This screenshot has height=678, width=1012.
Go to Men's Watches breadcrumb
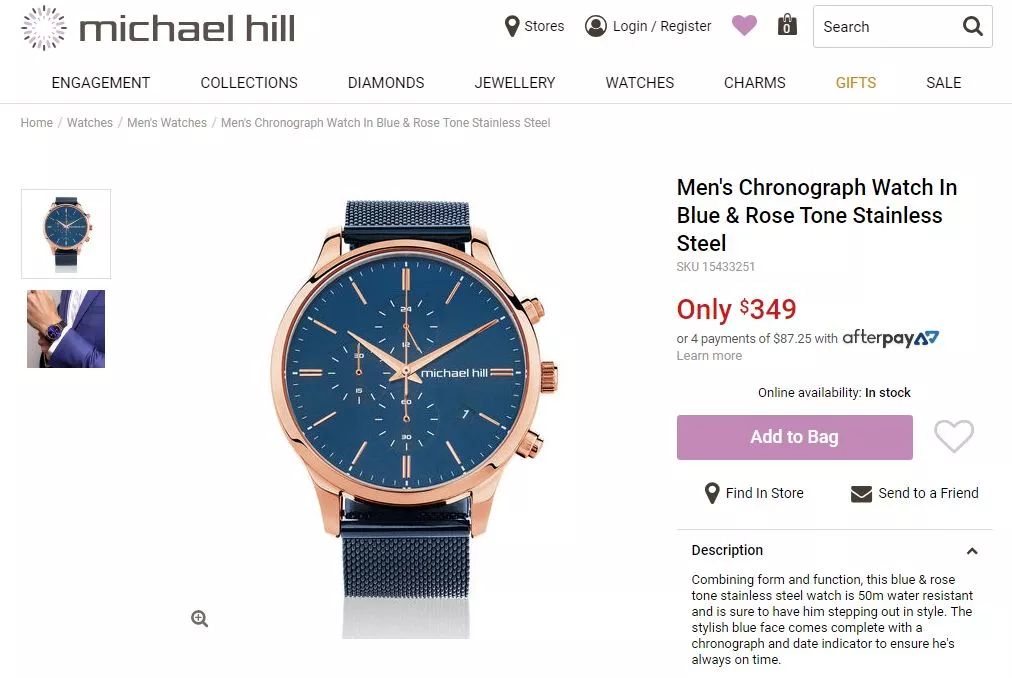pos(167,123)
